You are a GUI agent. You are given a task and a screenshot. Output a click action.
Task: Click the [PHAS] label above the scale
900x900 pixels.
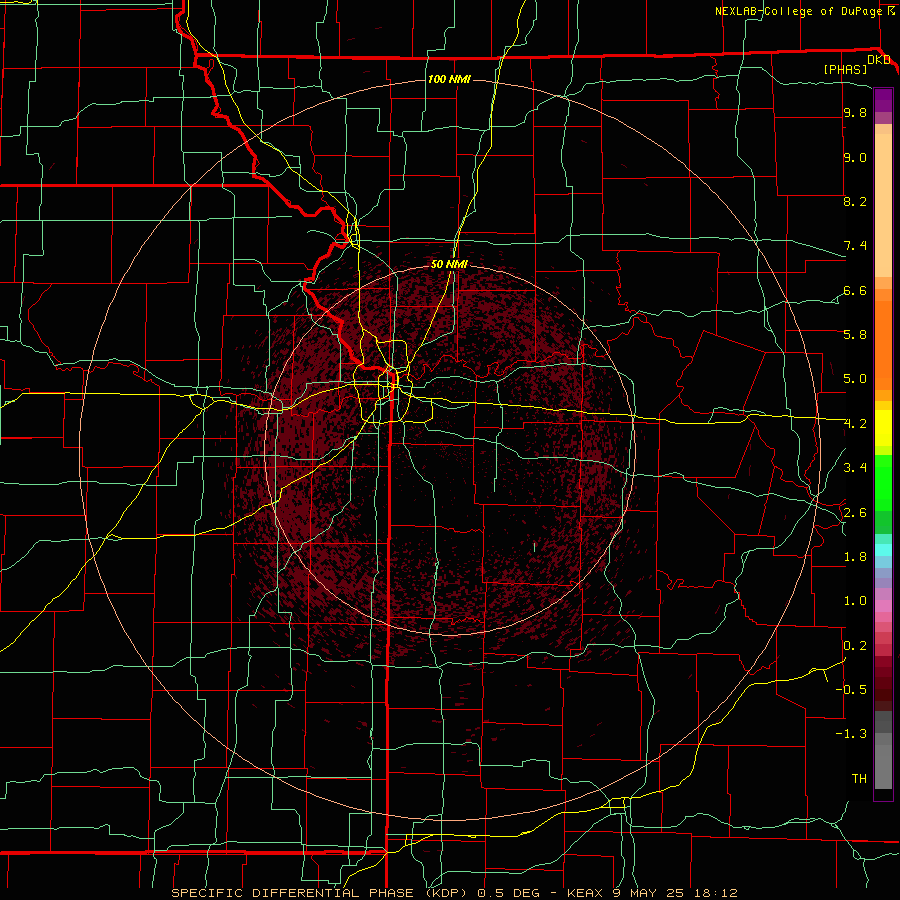(x=845, y=69)
